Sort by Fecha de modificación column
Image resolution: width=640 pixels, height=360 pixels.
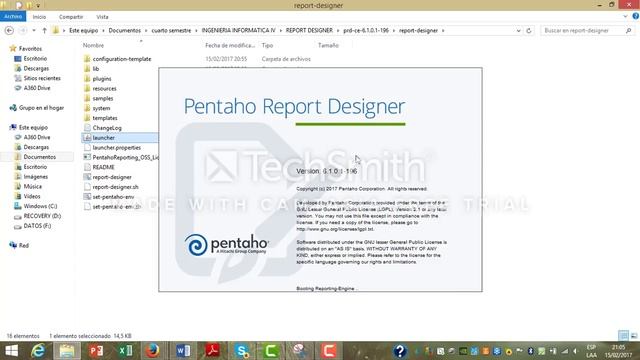(230, 45)
